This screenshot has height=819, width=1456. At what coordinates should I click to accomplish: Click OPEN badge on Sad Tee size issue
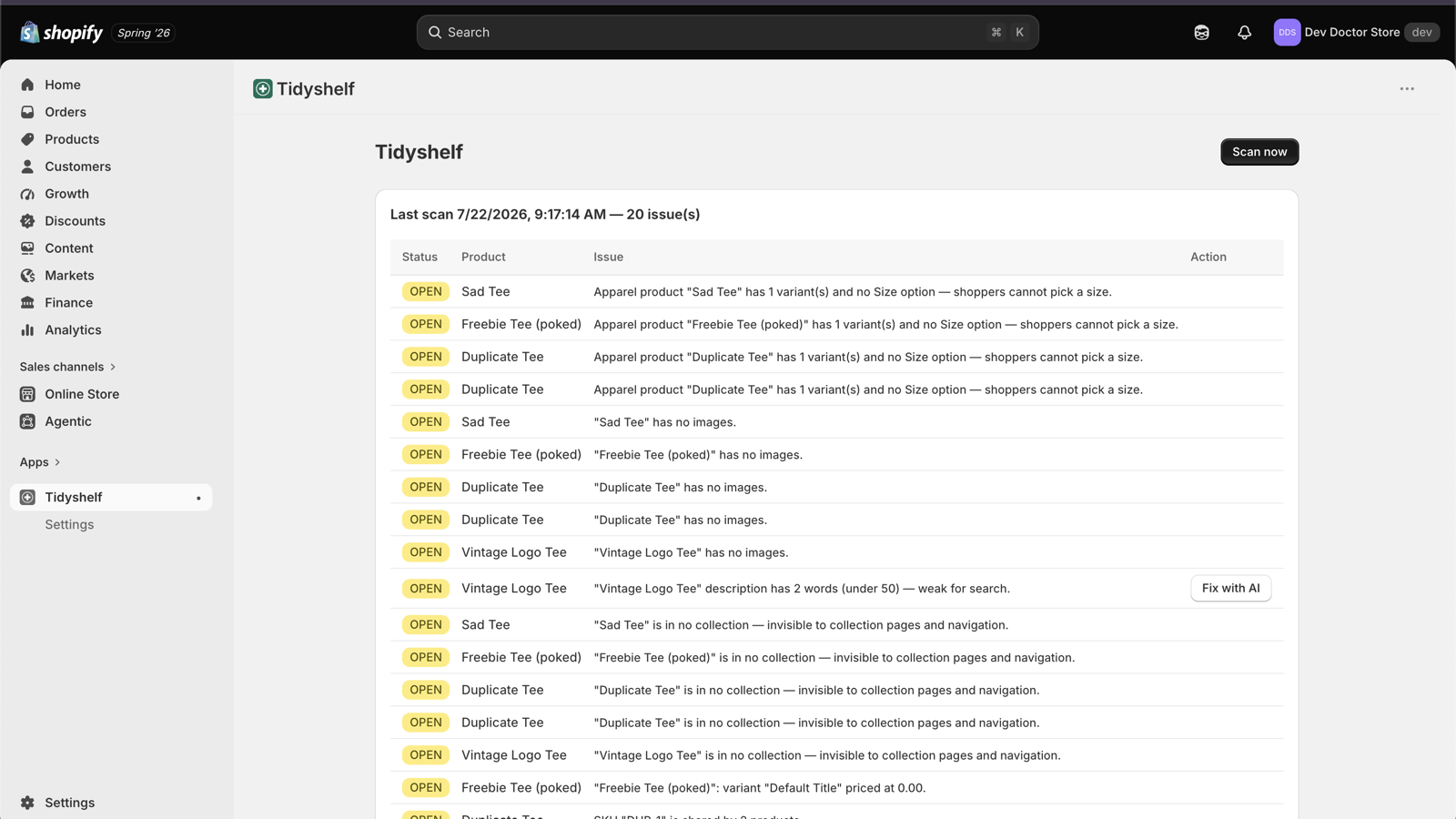tap(426, 291)
